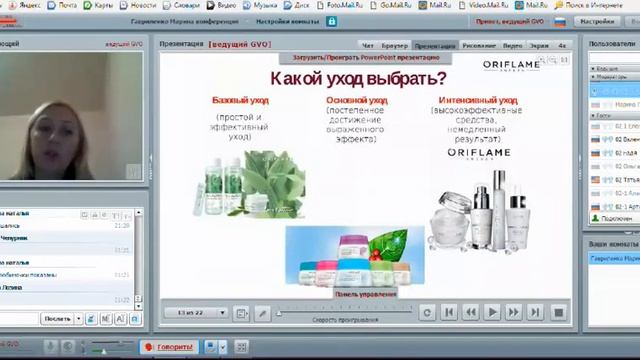This screenshot has height=360, width=640.
Task: Switch to the "Рисование" tab
Action: point(479,46)
